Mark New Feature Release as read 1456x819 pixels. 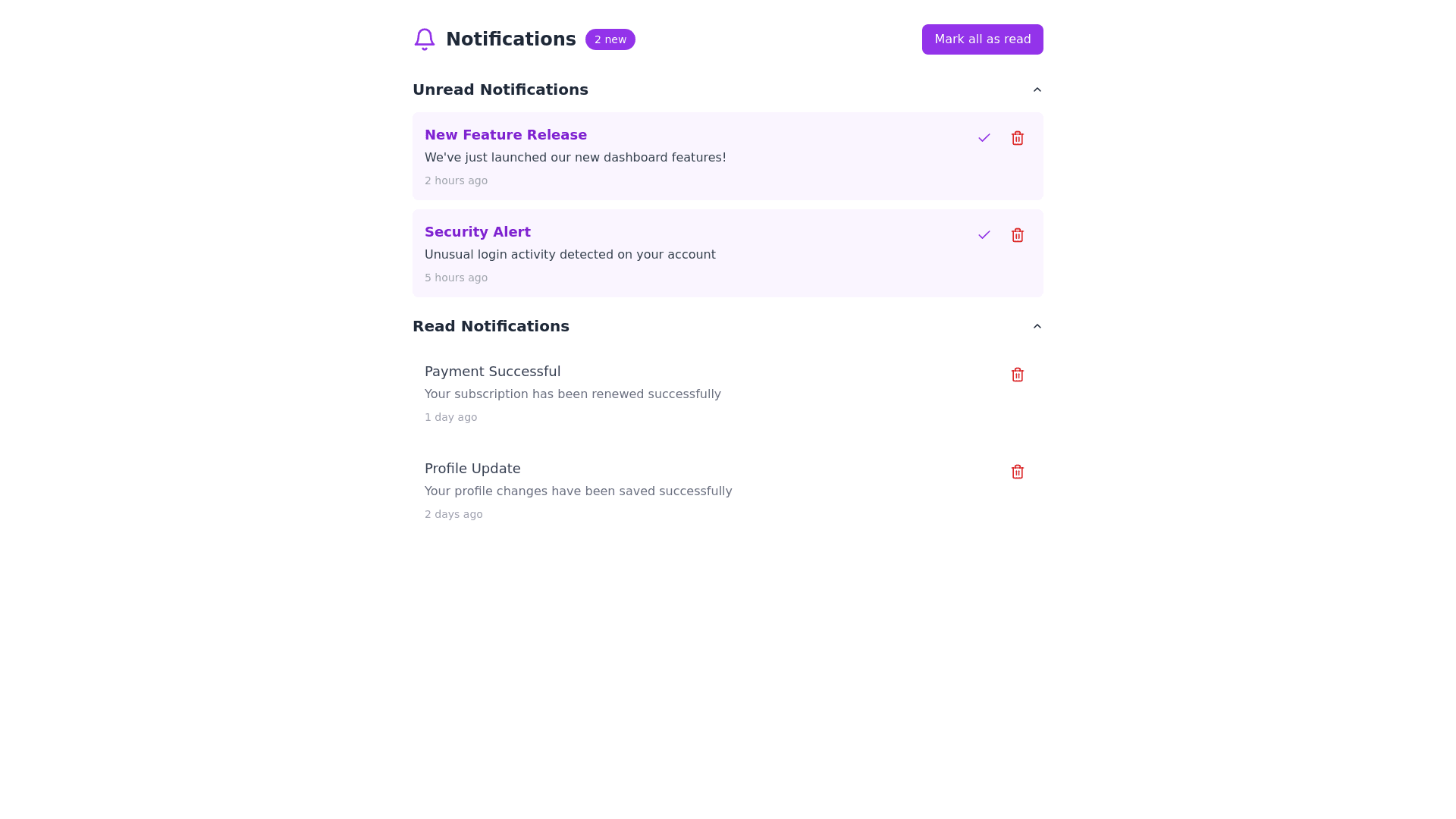pos(984,138)
